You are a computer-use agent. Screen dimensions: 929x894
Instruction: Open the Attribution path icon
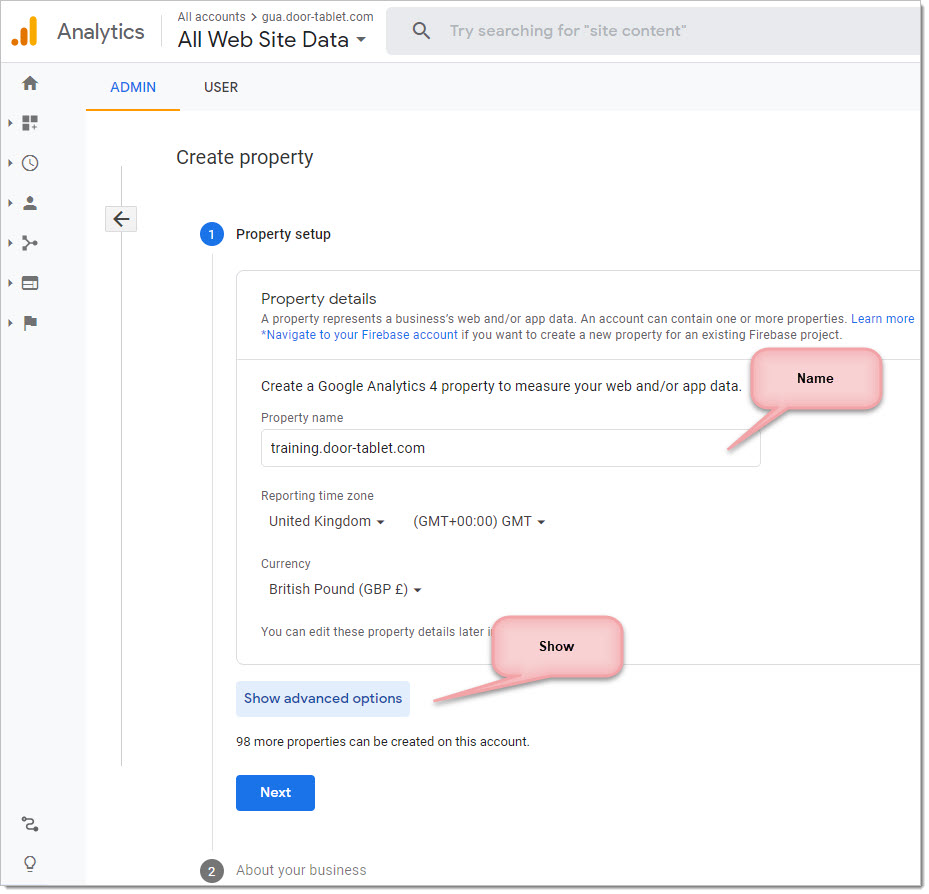click(x=30, y=826)
